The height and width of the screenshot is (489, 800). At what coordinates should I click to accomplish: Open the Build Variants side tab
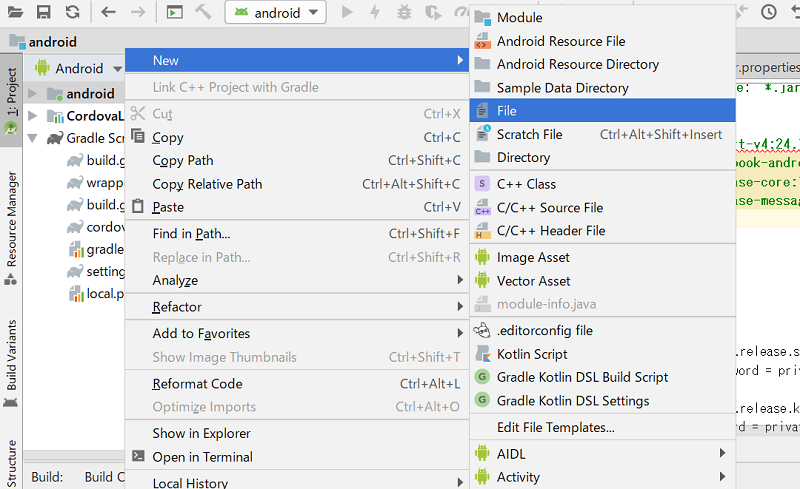pos(11,355)
